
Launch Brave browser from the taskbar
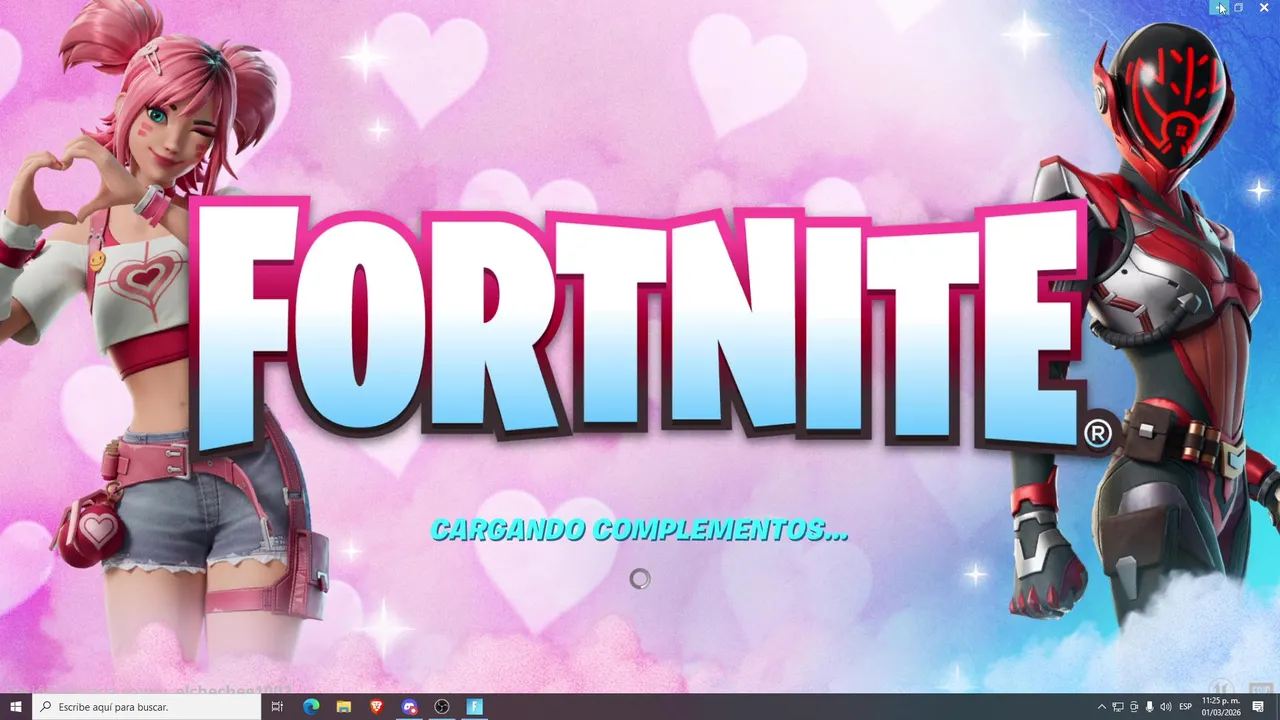[376, 707]
